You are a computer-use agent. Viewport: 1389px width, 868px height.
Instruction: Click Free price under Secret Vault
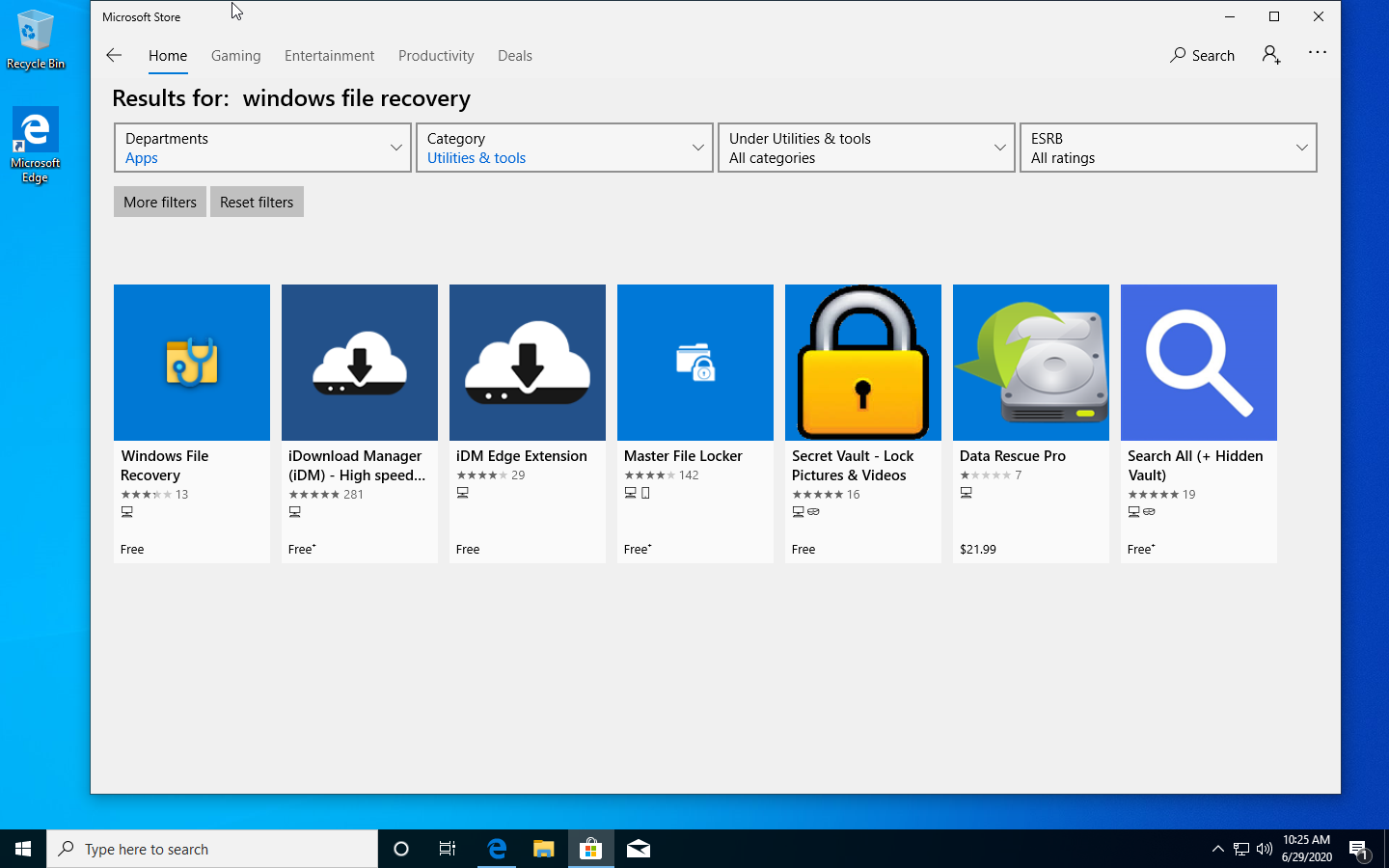(x=803, y=550)
